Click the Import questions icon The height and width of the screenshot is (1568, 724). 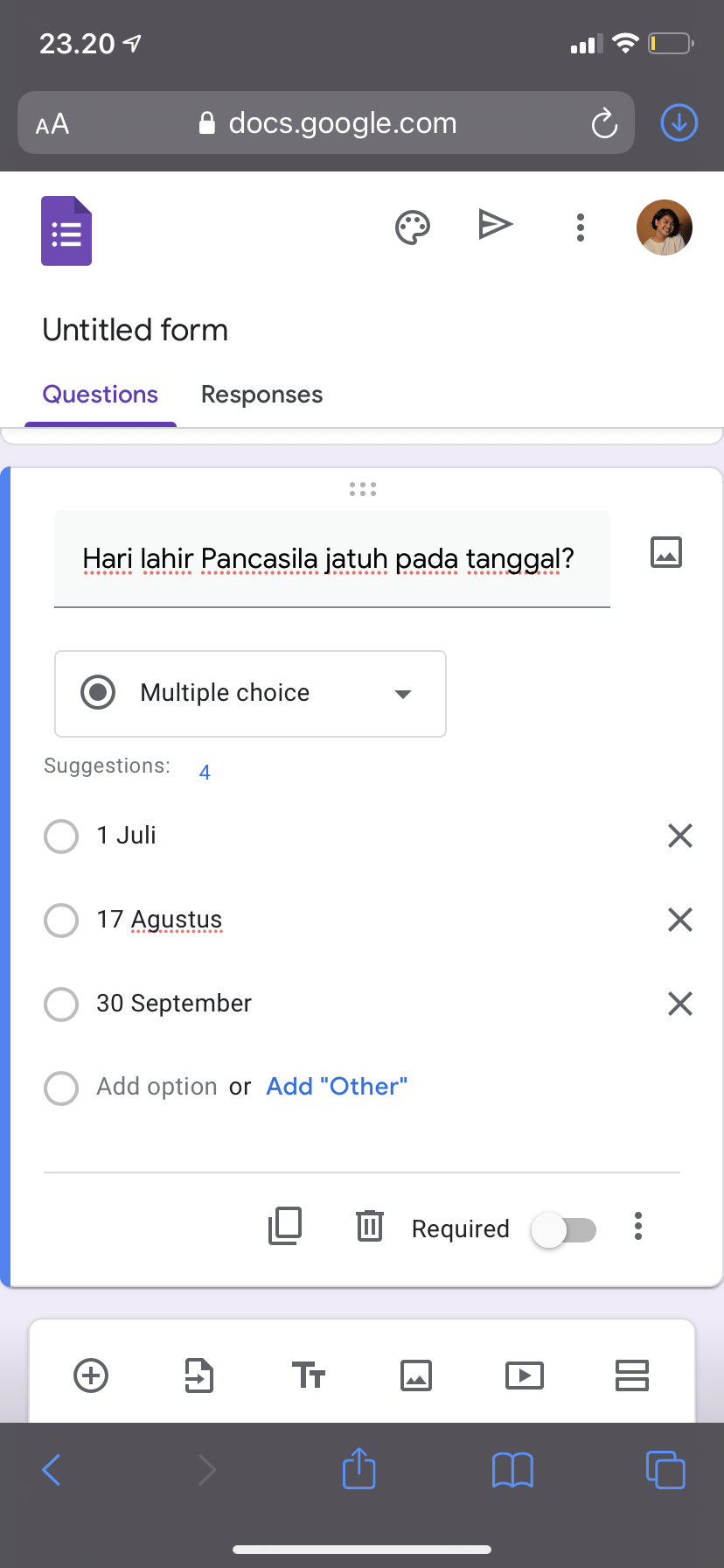pyautogui.click(x=199, y=1375)
